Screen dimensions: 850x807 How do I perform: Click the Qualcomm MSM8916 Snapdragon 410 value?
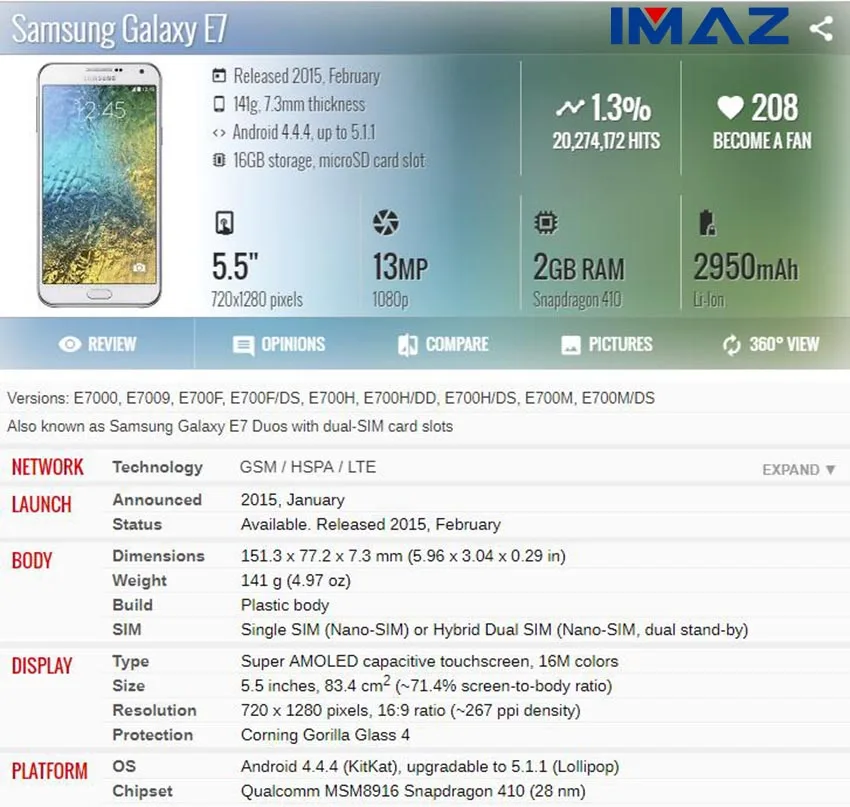(413, 791)
